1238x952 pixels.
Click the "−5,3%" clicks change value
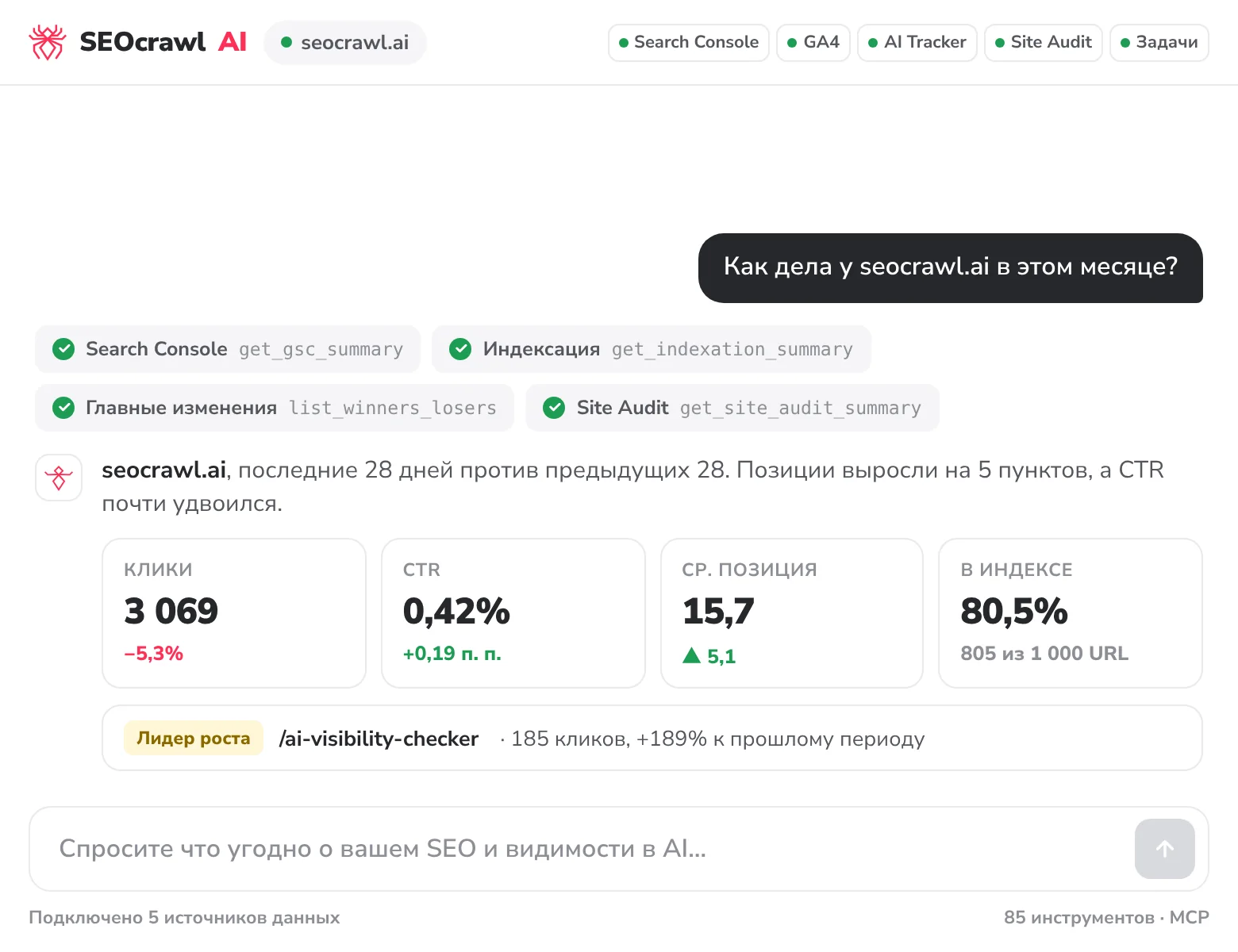[154, 654]
